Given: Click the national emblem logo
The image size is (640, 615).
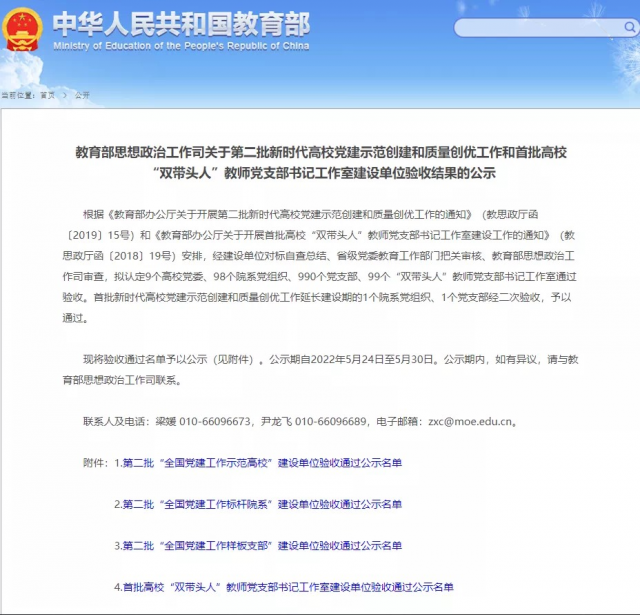Looking at the screenshot, I should pyautogui.click(x=22, y=29).
